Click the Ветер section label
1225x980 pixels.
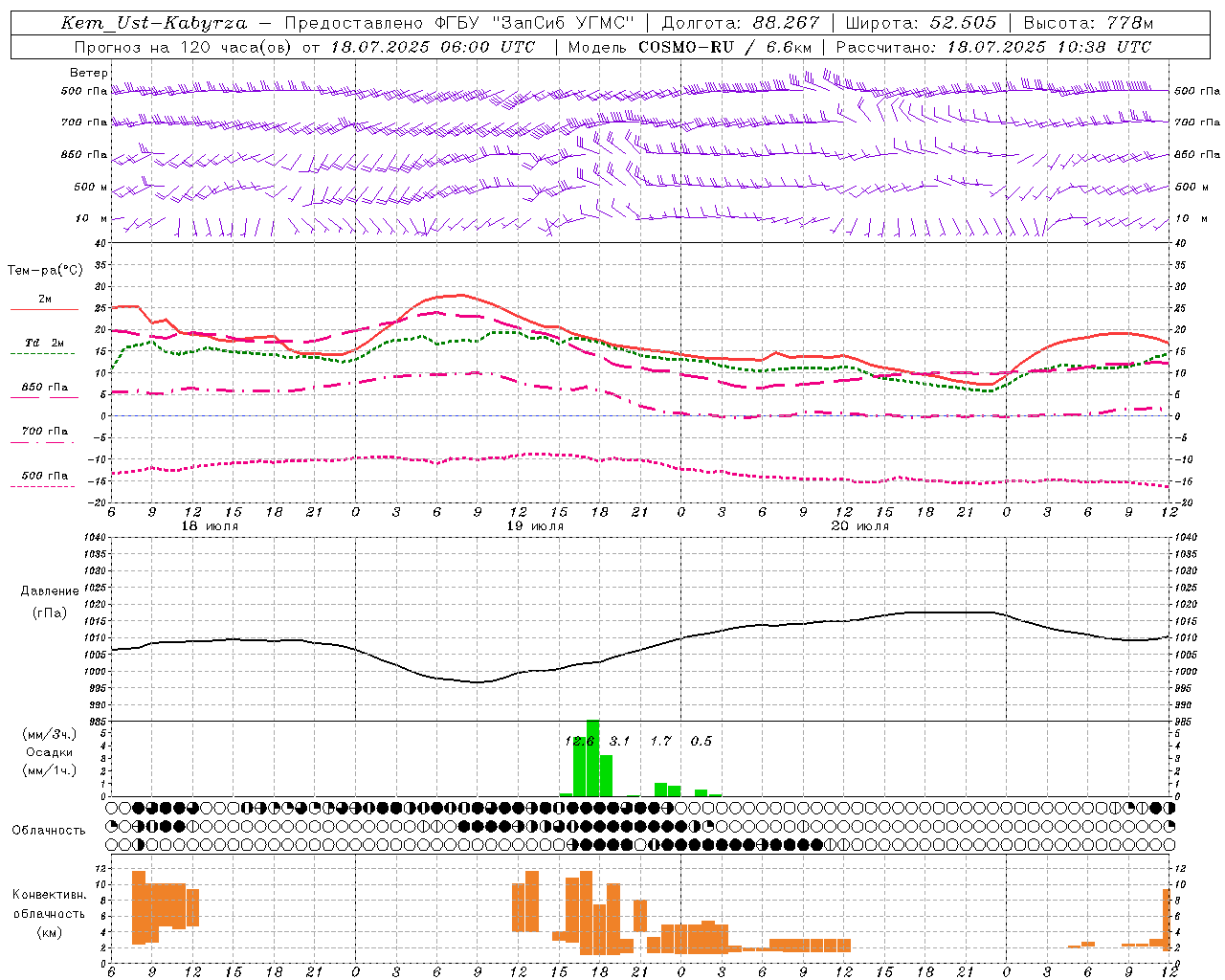[x=89, y=73]
